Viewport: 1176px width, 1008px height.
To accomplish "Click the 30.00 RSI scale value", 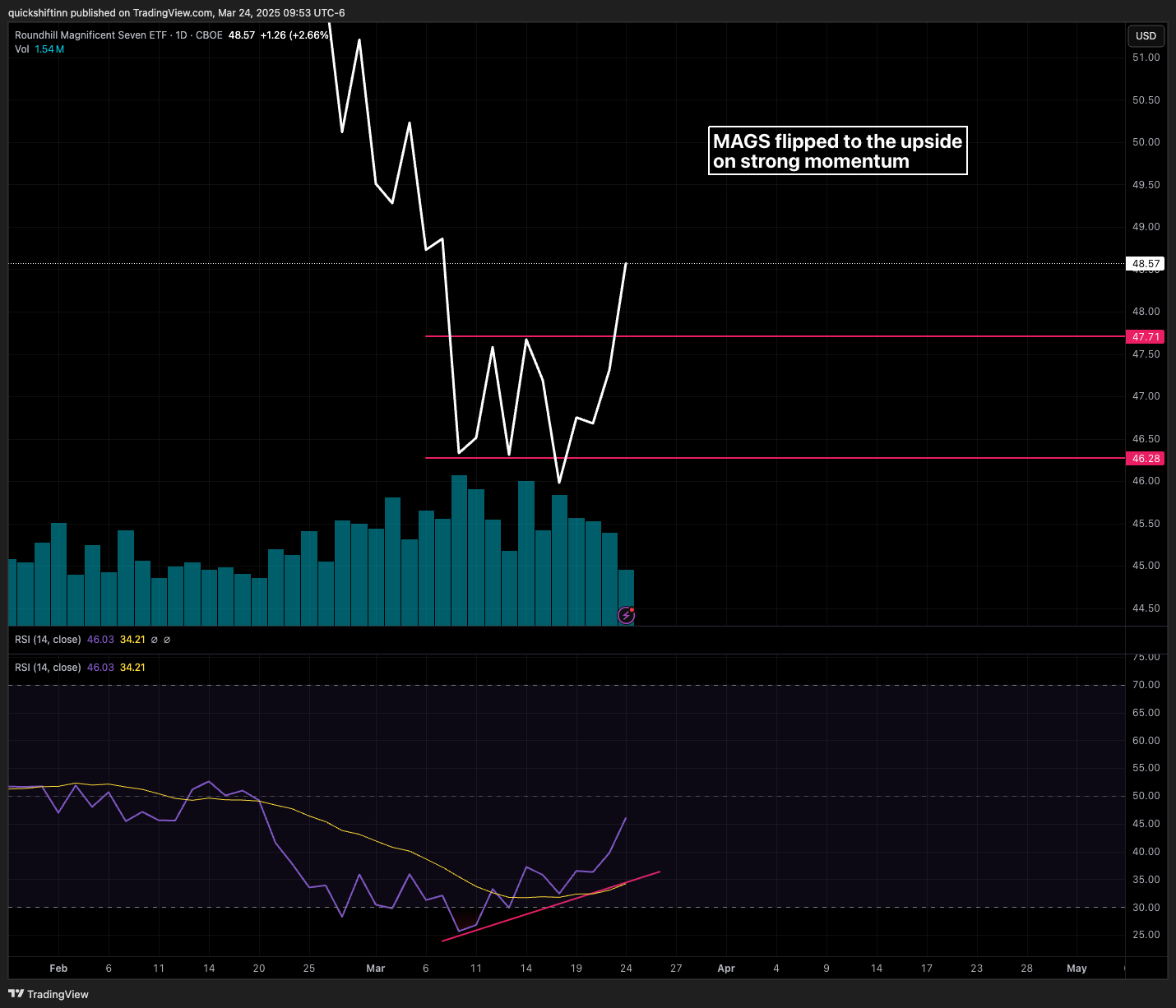I will pyautogui.click(x=1146, y=908).
